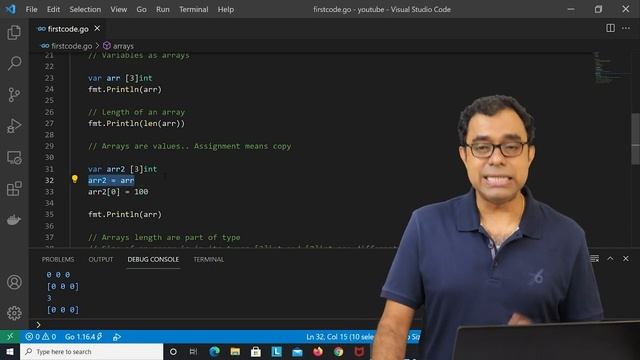640x360 pixels.
Task: Open the Accounts menu icon
Action: (14, 282)
